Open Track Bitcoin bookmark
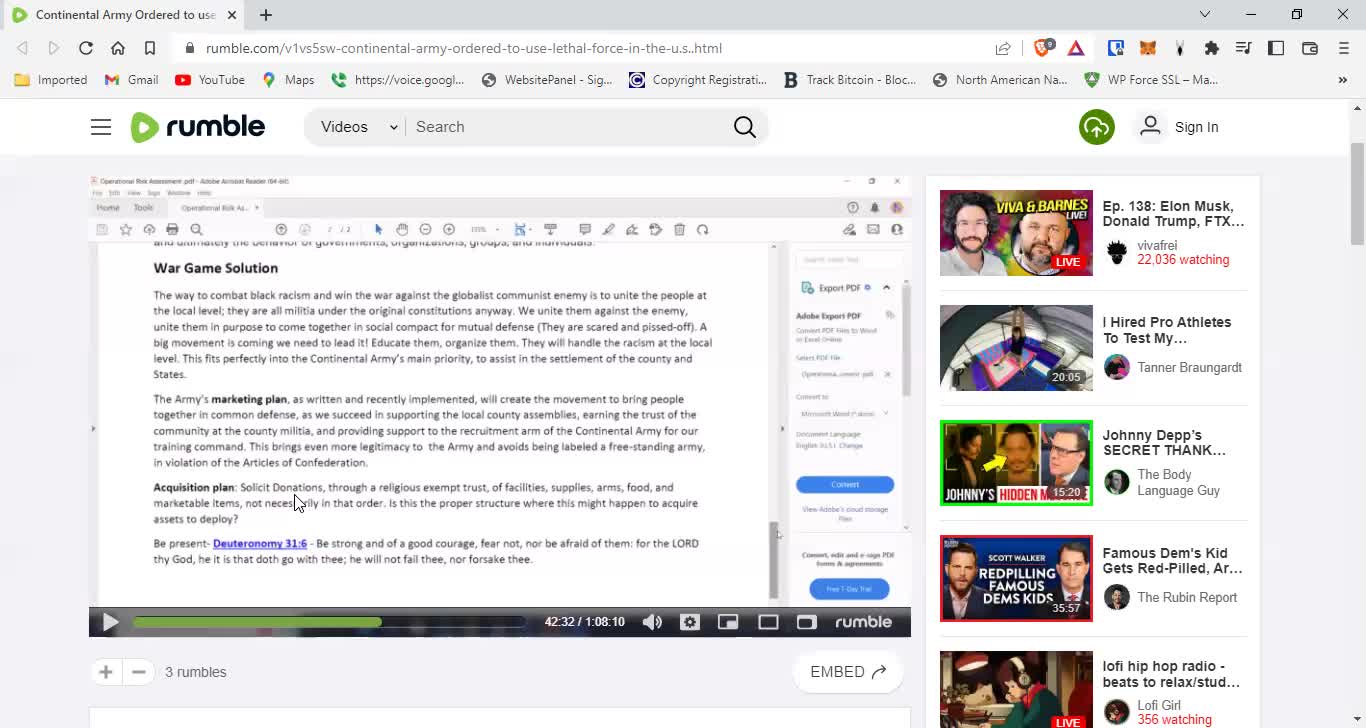The height and width of the screenshot is (728, 1366). click(850, 80)
